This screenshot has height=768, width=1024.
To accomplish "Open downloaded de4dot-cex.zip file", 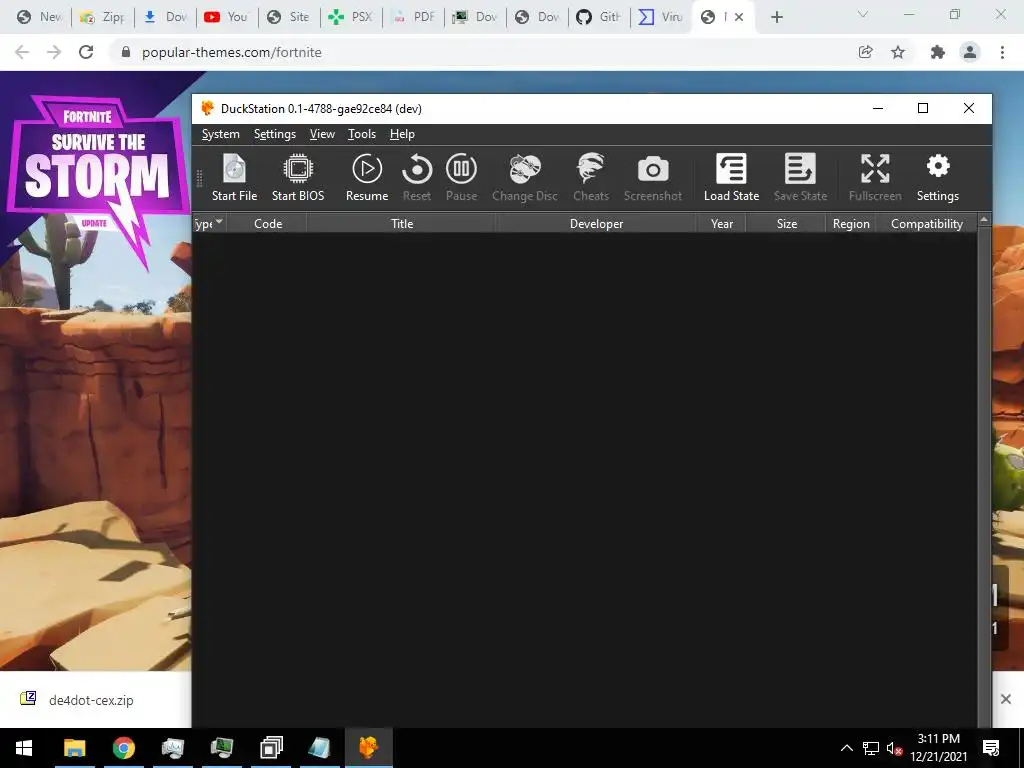I will [x=91, y=700].
